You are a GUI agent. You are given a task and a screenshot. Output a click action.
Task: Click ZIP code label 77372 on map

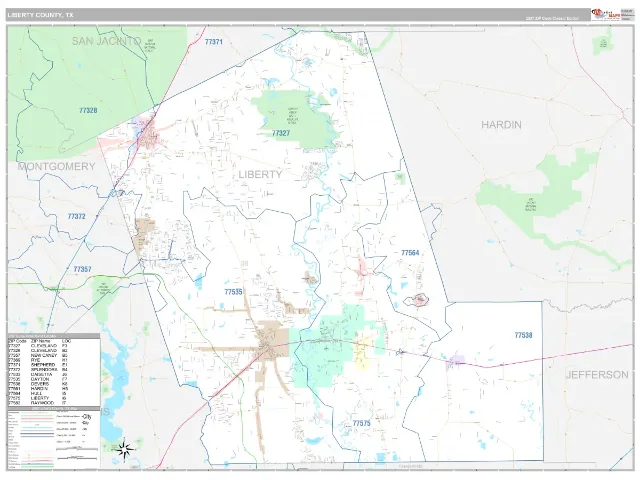[77, 216]
